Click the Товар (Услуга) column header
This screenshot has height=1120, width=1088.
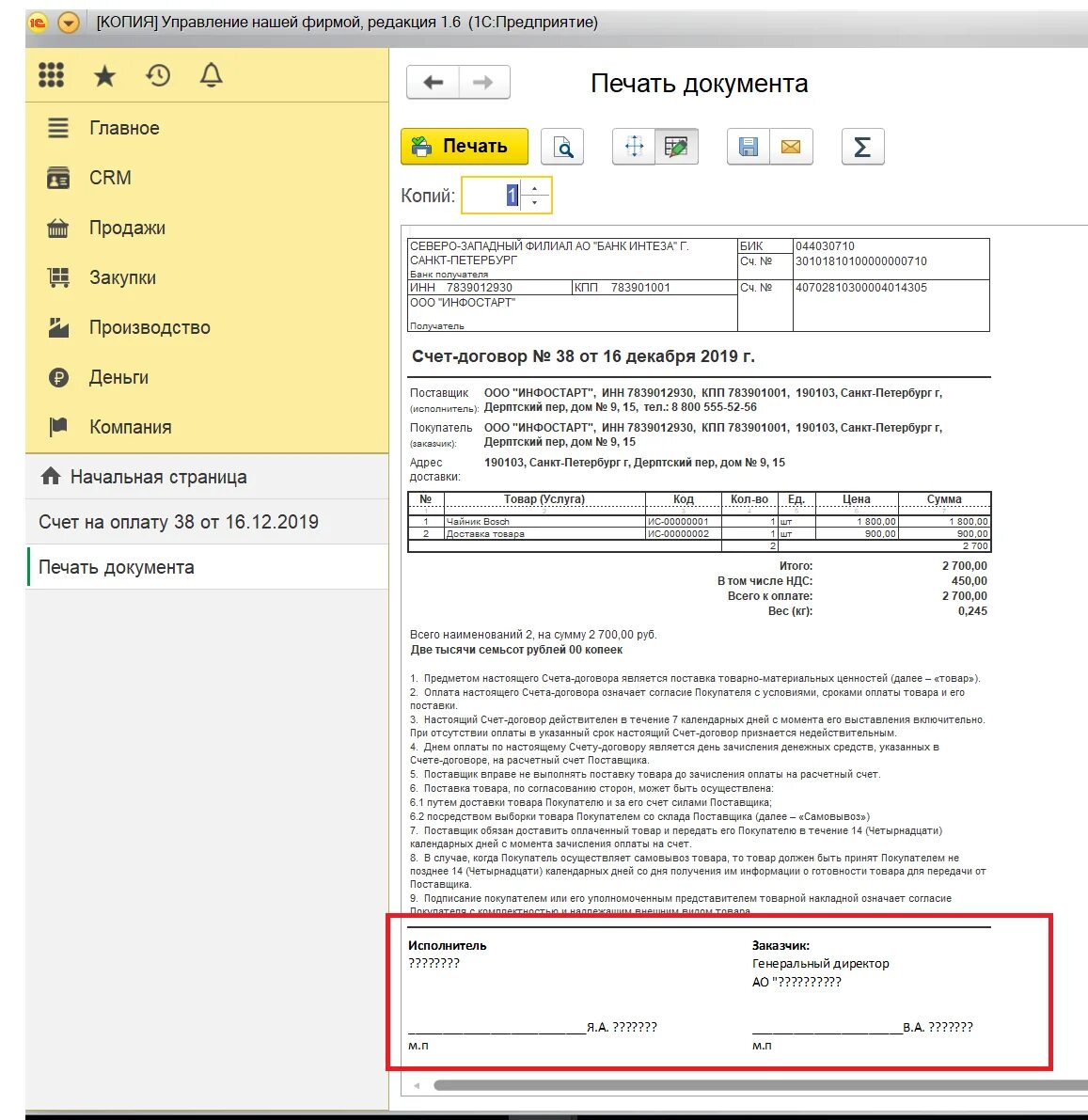pyautogui.click(x=544, y=499)
